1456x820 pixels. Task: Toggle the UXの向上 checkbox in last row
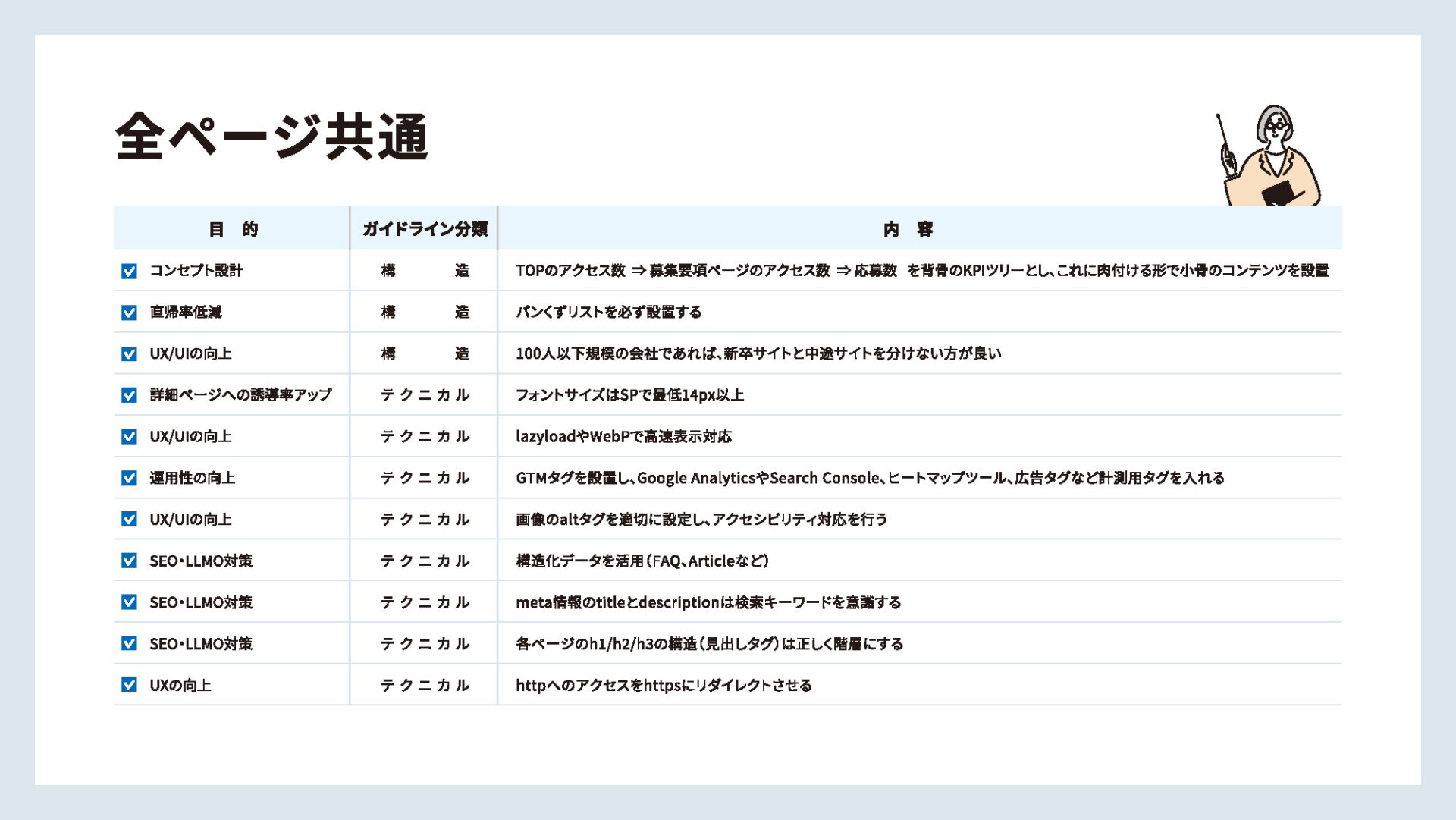[130, 685]
